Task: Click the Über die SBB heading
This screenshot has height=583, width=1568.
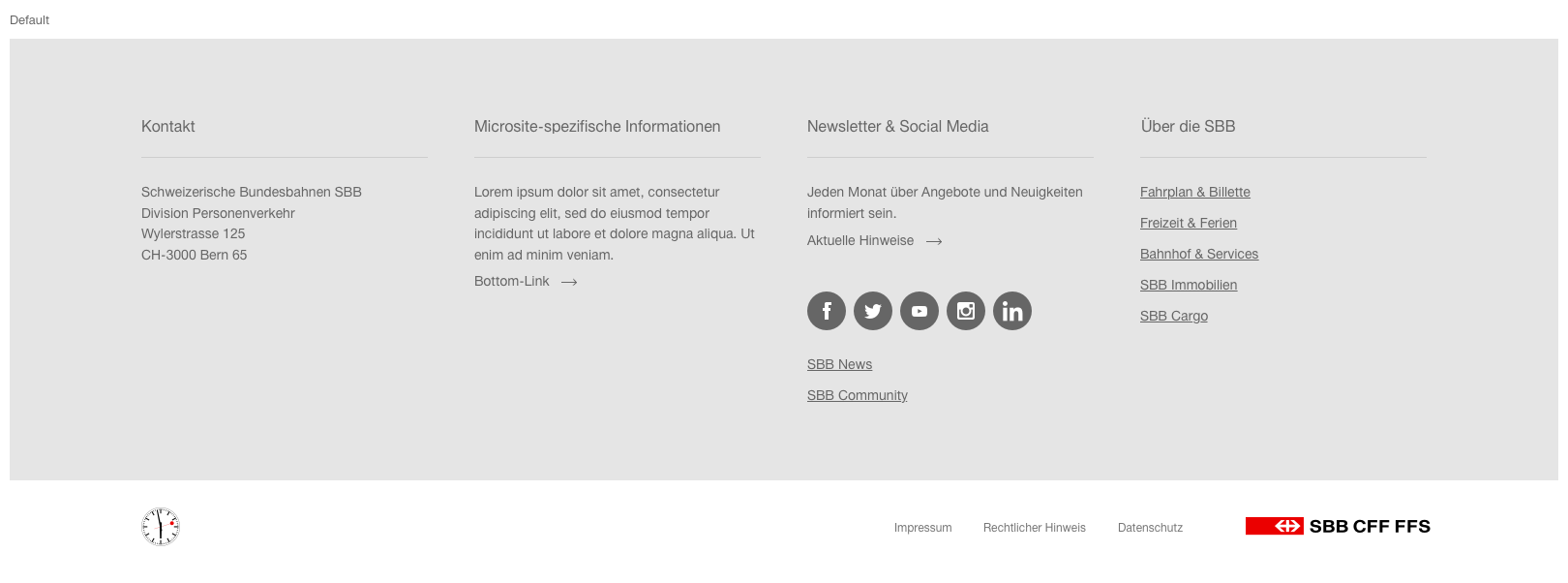Action: pos(1188,126)
